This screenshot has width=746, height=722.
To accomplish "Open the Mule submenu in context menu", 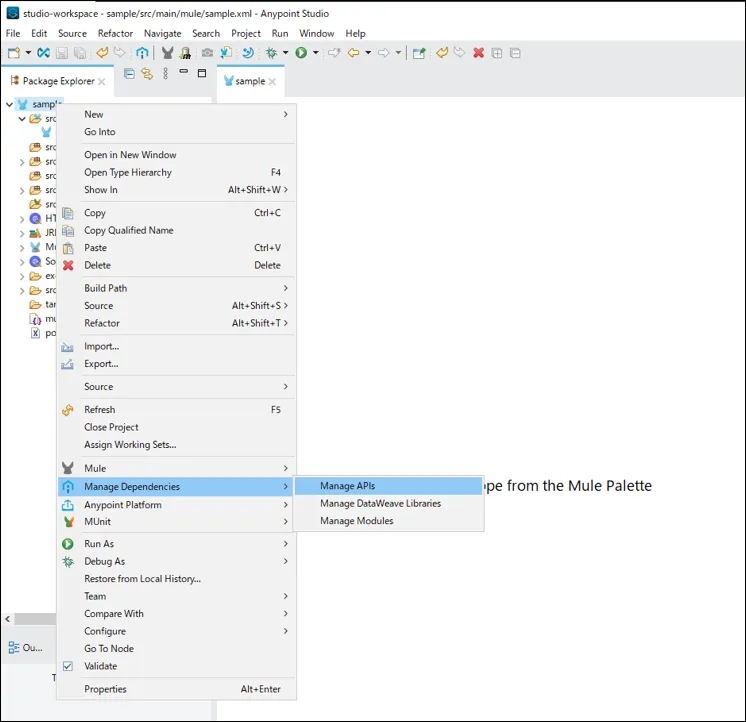I will click(x=177, y=468).
